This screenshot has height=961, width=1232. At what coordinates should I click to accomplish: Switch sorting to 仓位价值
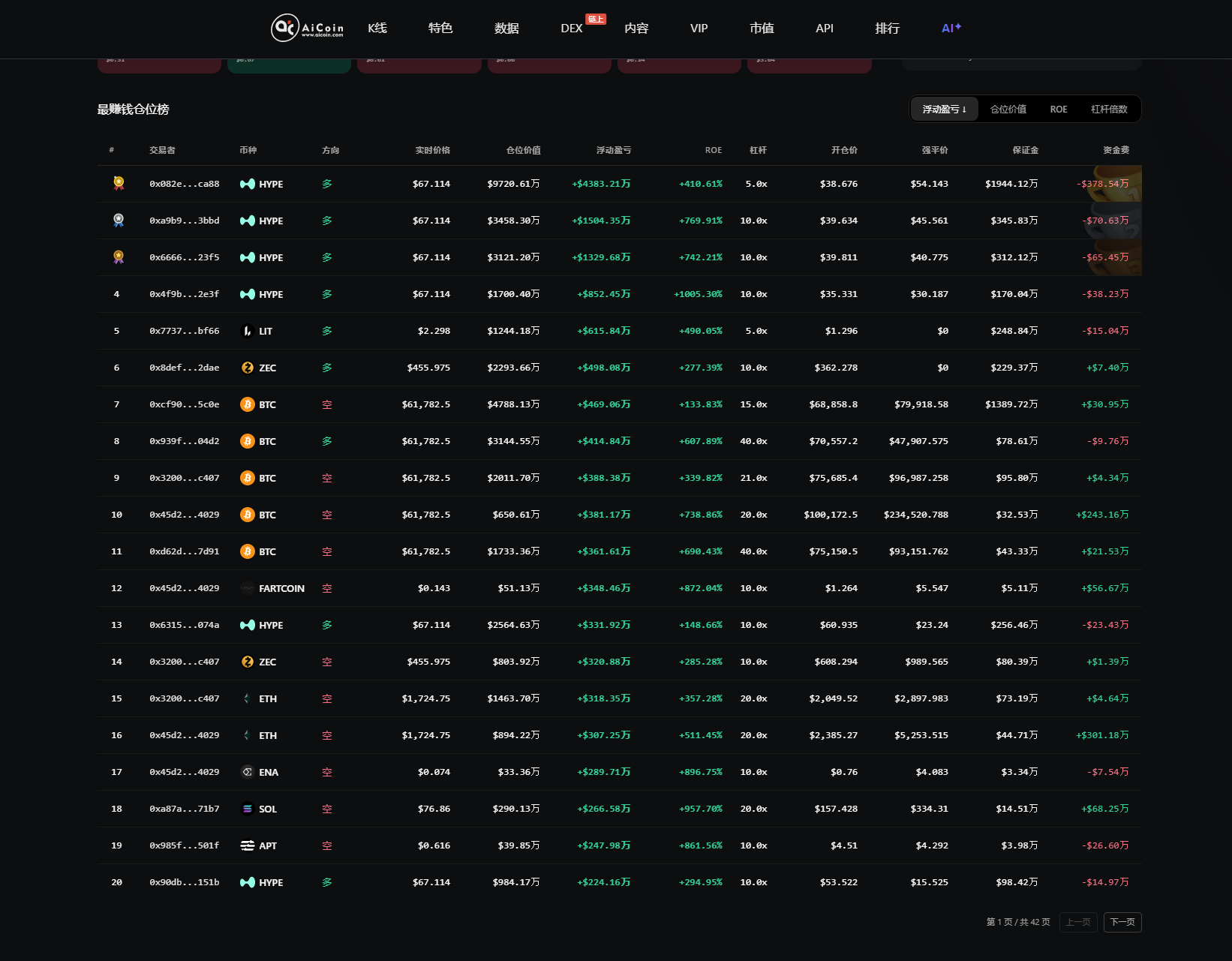coord(1008,109)
